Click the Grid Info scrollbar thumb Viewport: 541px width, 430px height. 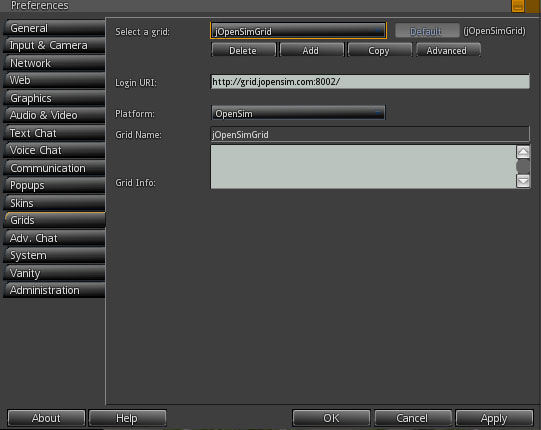point(523,166)
